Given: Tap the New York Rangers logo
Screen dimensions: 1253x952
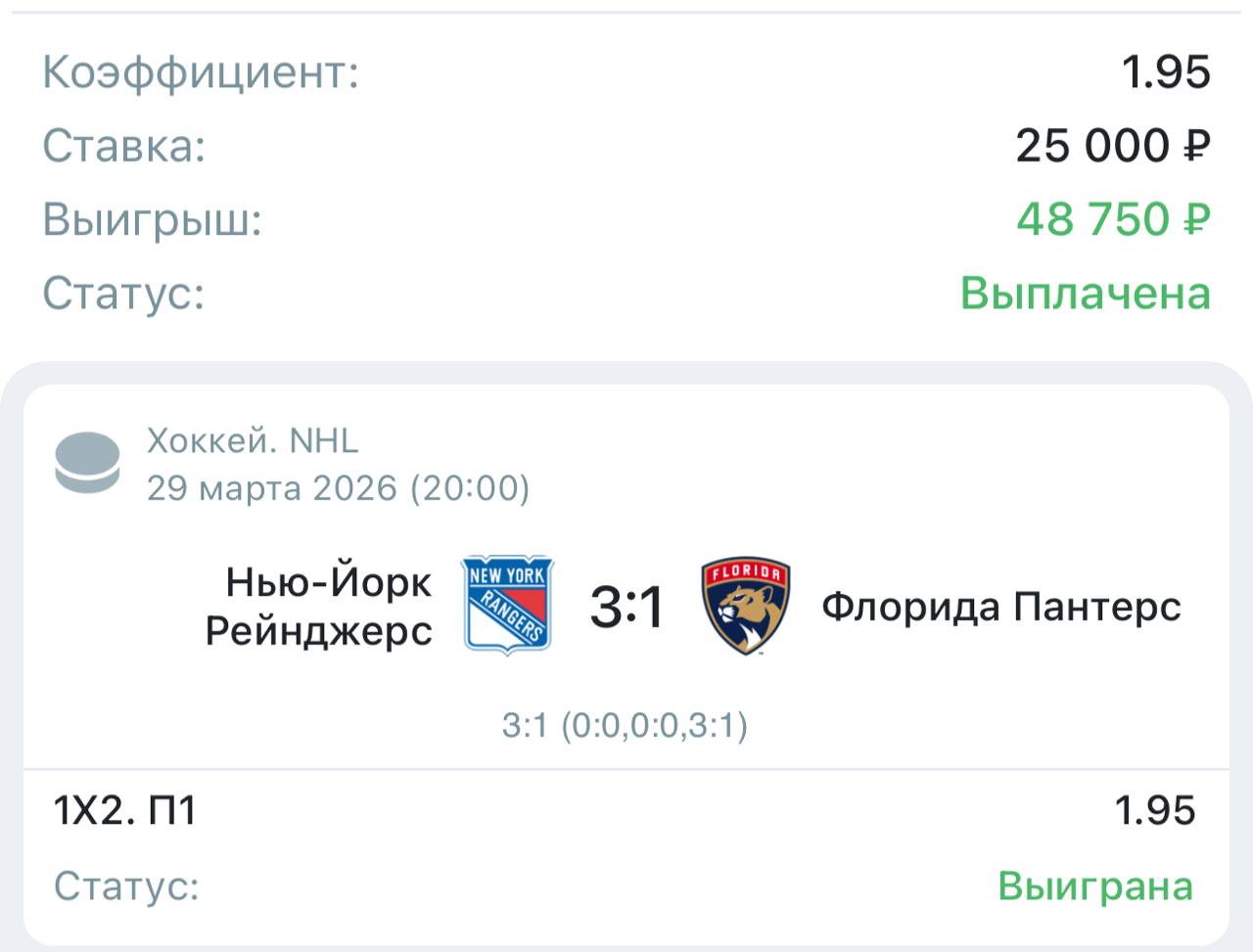Looking at the screenshot, I should (507, 606).
